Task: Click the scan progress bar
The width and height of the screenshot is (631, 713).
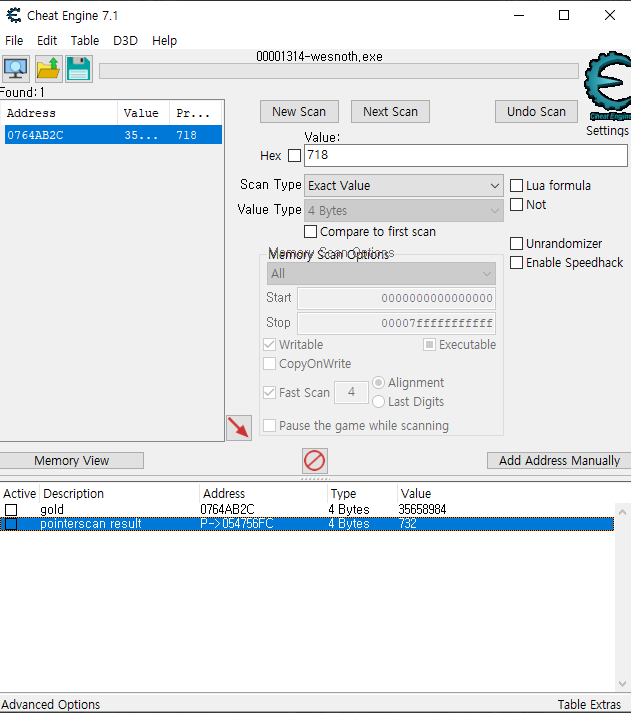Action: click(339, 71)
